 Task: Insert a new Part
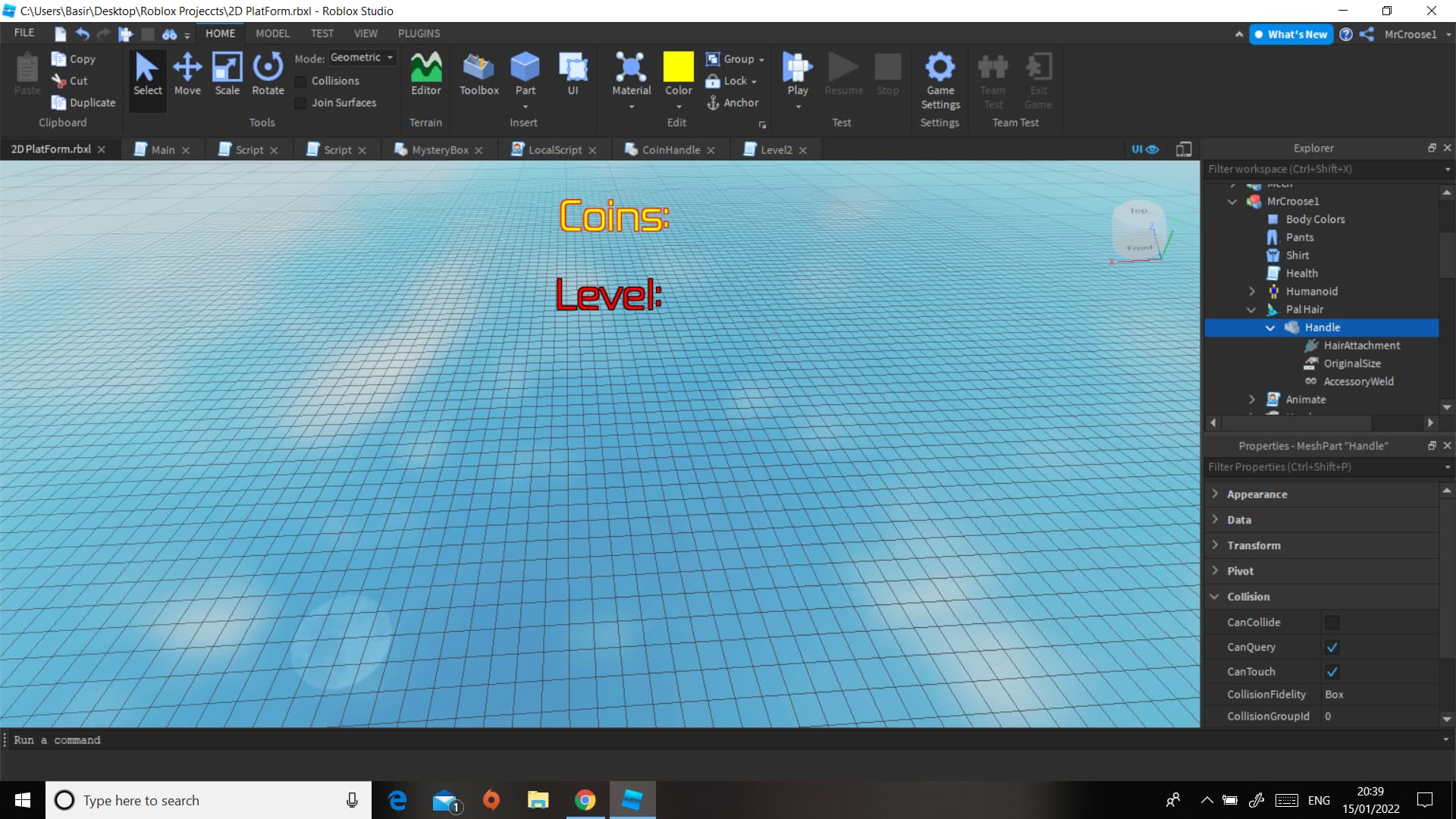click(x=525, y=74)
